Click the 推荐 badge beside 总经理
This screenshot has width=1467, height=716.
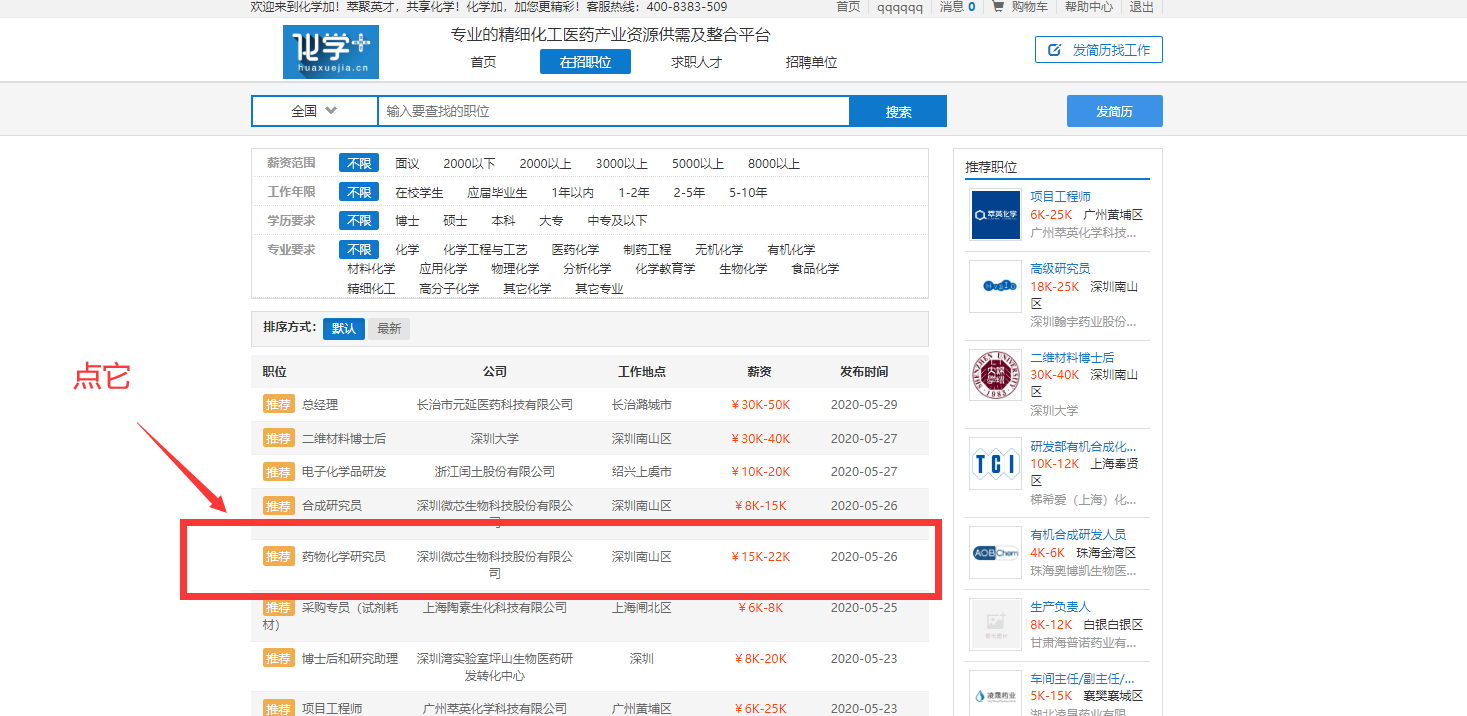(278, 404)
